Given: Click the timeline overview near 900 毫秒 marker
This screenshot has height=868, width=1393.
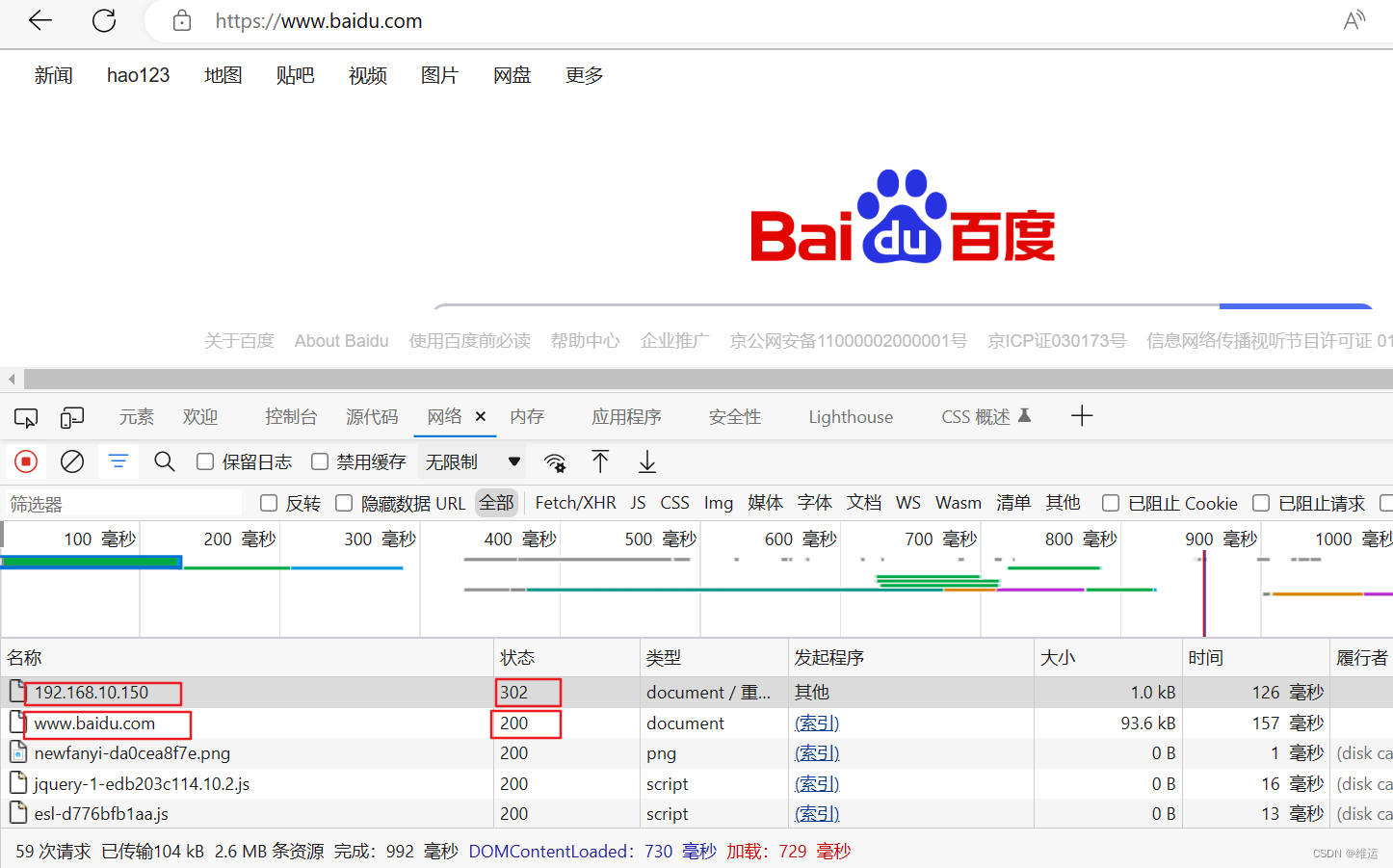Looking at the screenshot, I should coord(1221,539).
